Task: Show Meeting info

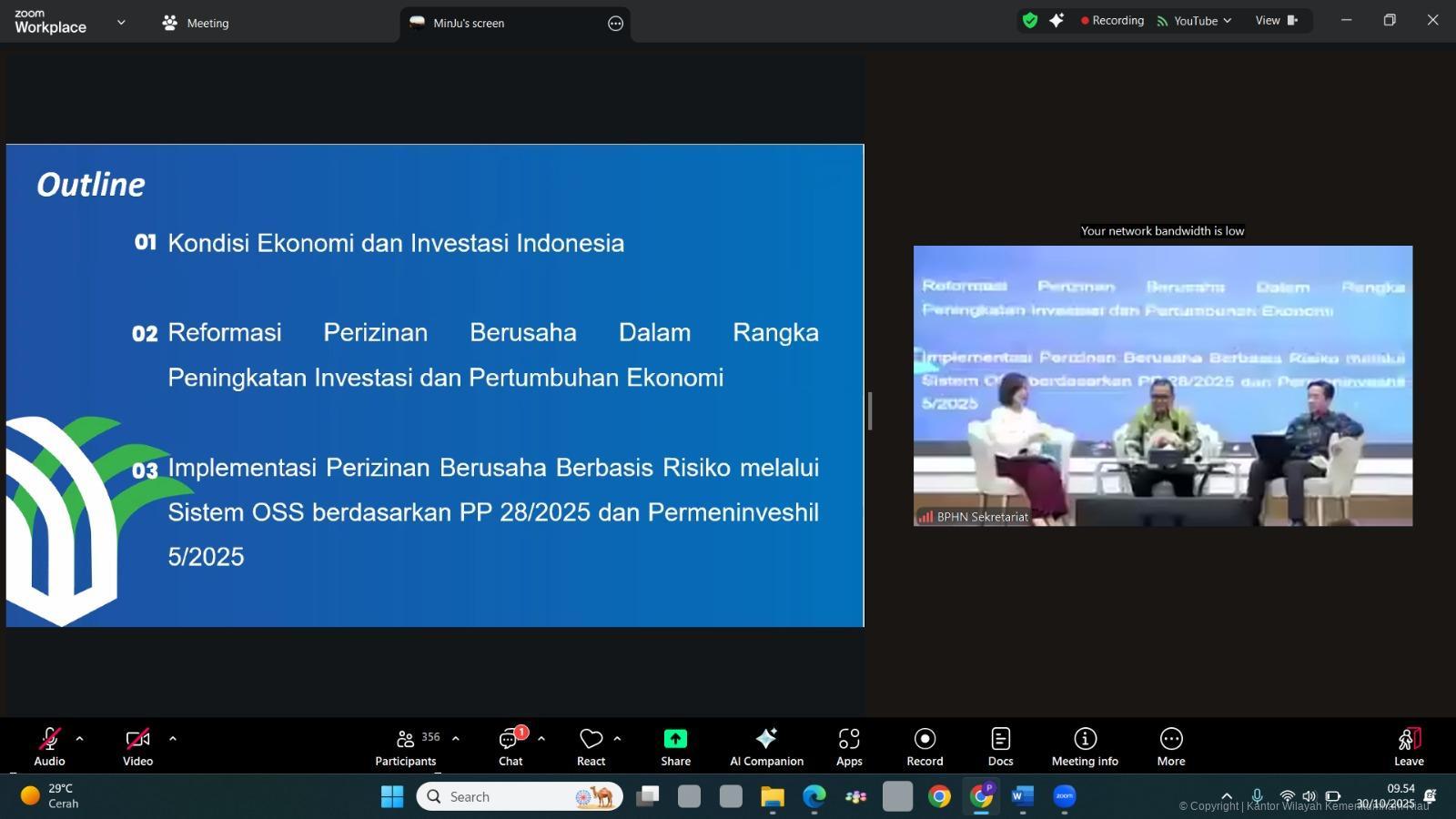Action: (x=1085, y=747)
